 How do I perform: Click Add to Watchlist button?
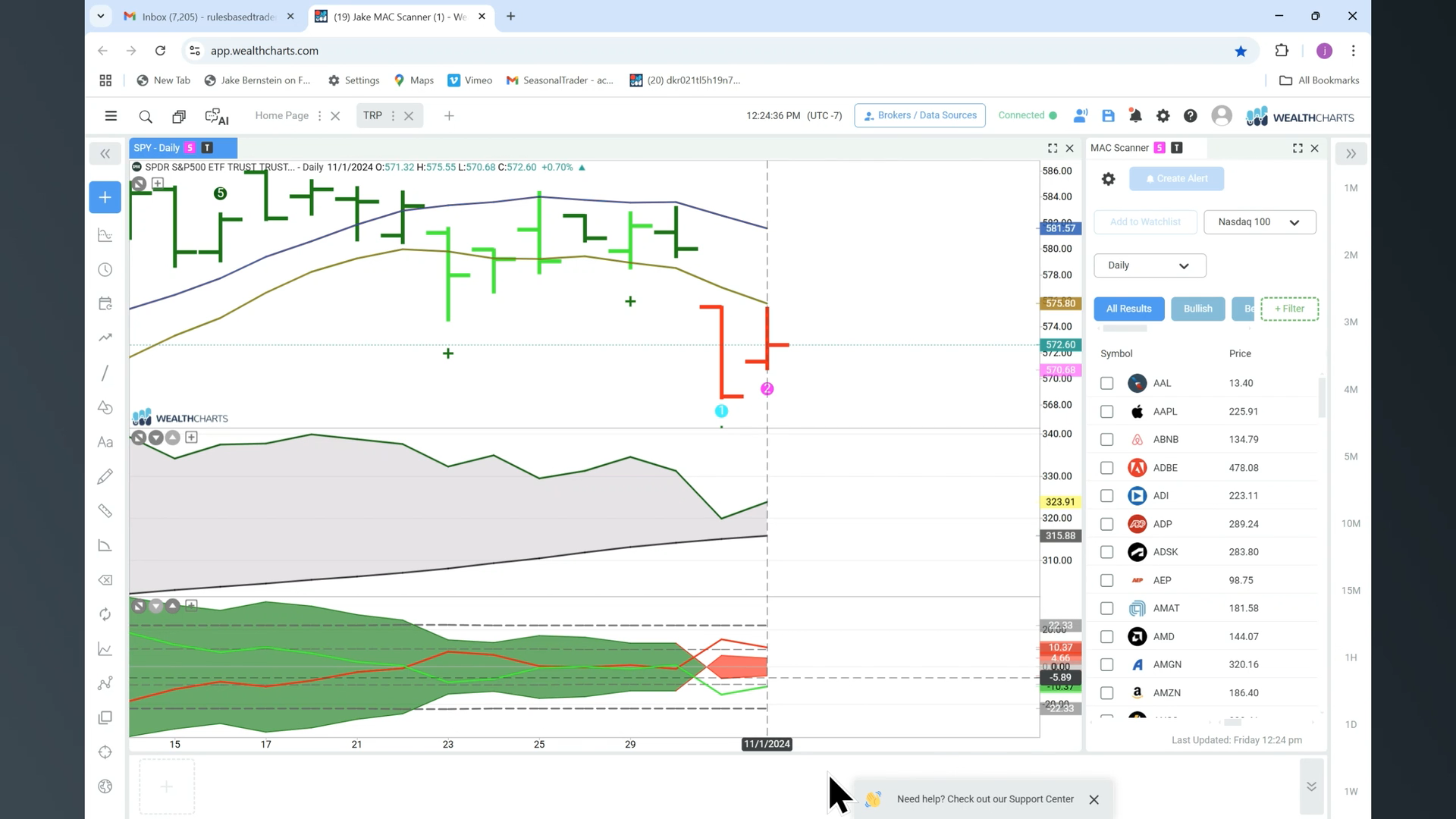pos(1145,222)
